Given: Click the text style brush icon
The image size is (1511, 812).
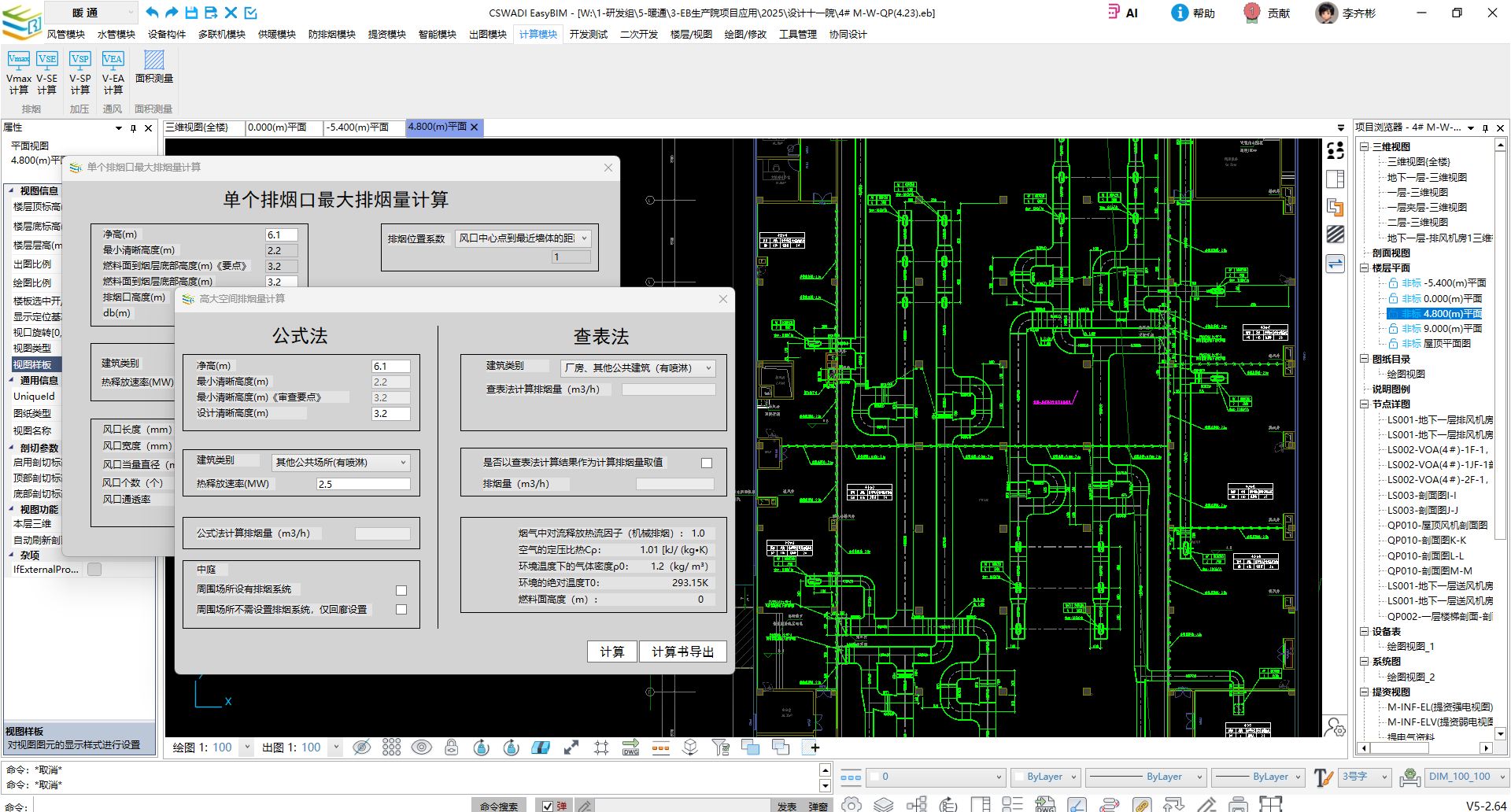Looking at the screenshot, I should [1323, 777].
